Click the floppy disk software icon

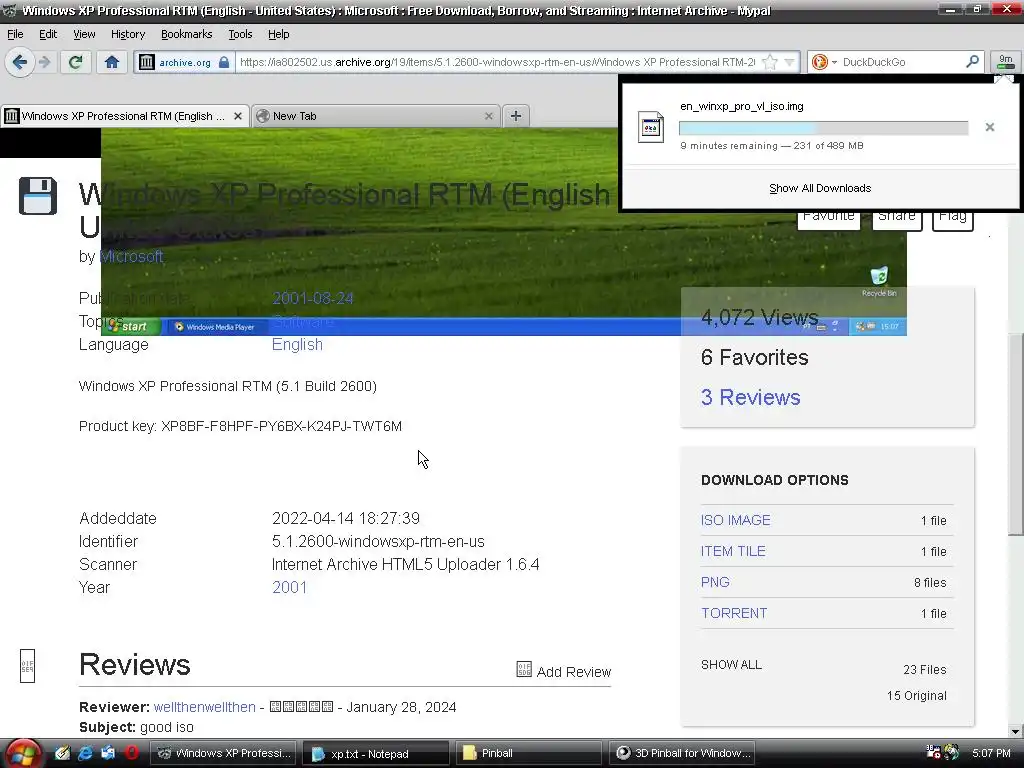[x=38, y=195]
